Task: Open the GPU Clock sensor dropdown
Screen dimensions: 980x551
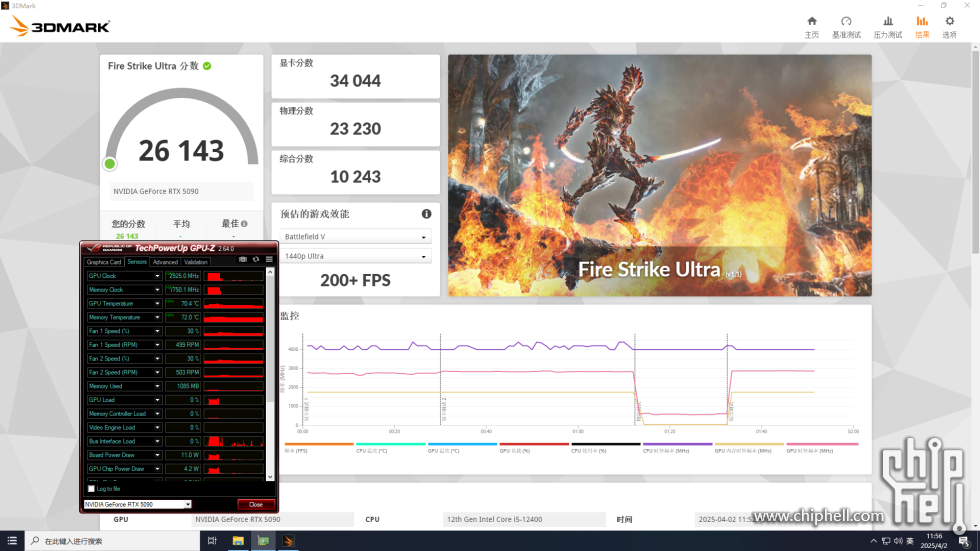Action: click(158, 276)
